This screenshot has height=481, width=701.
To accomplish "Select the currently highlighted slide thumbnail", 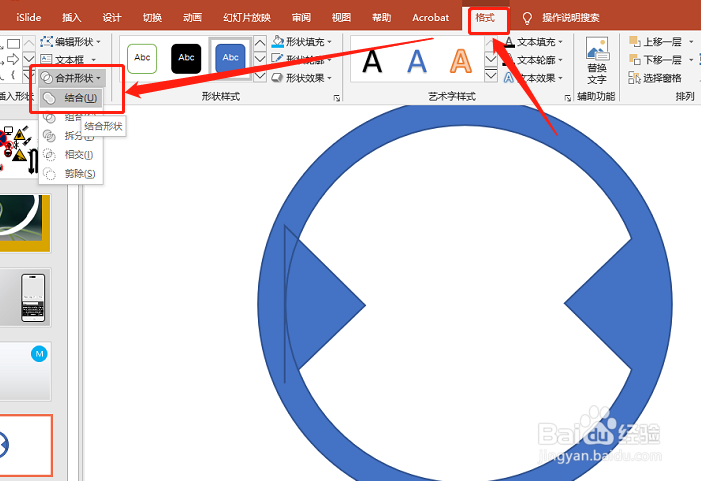I will click(25, 445).
